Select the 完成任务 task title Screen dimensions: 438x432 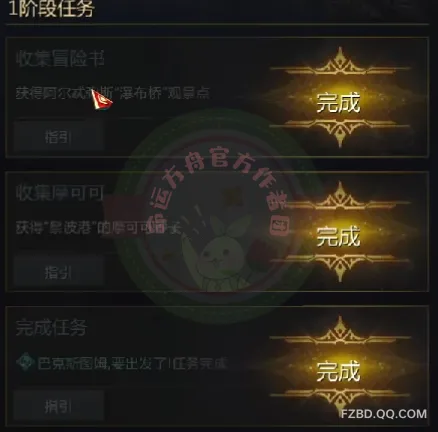pos(51,327)
